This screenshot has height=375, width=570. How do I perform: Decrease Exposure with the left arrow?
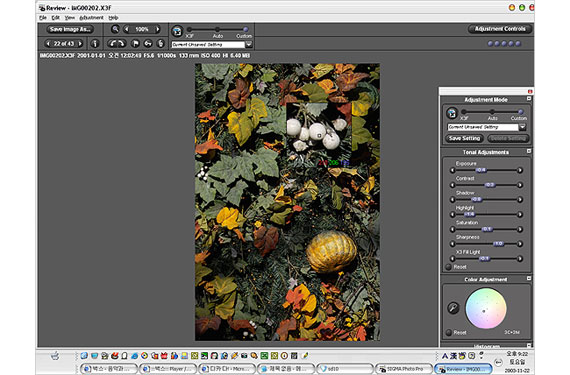coord(452,170)
